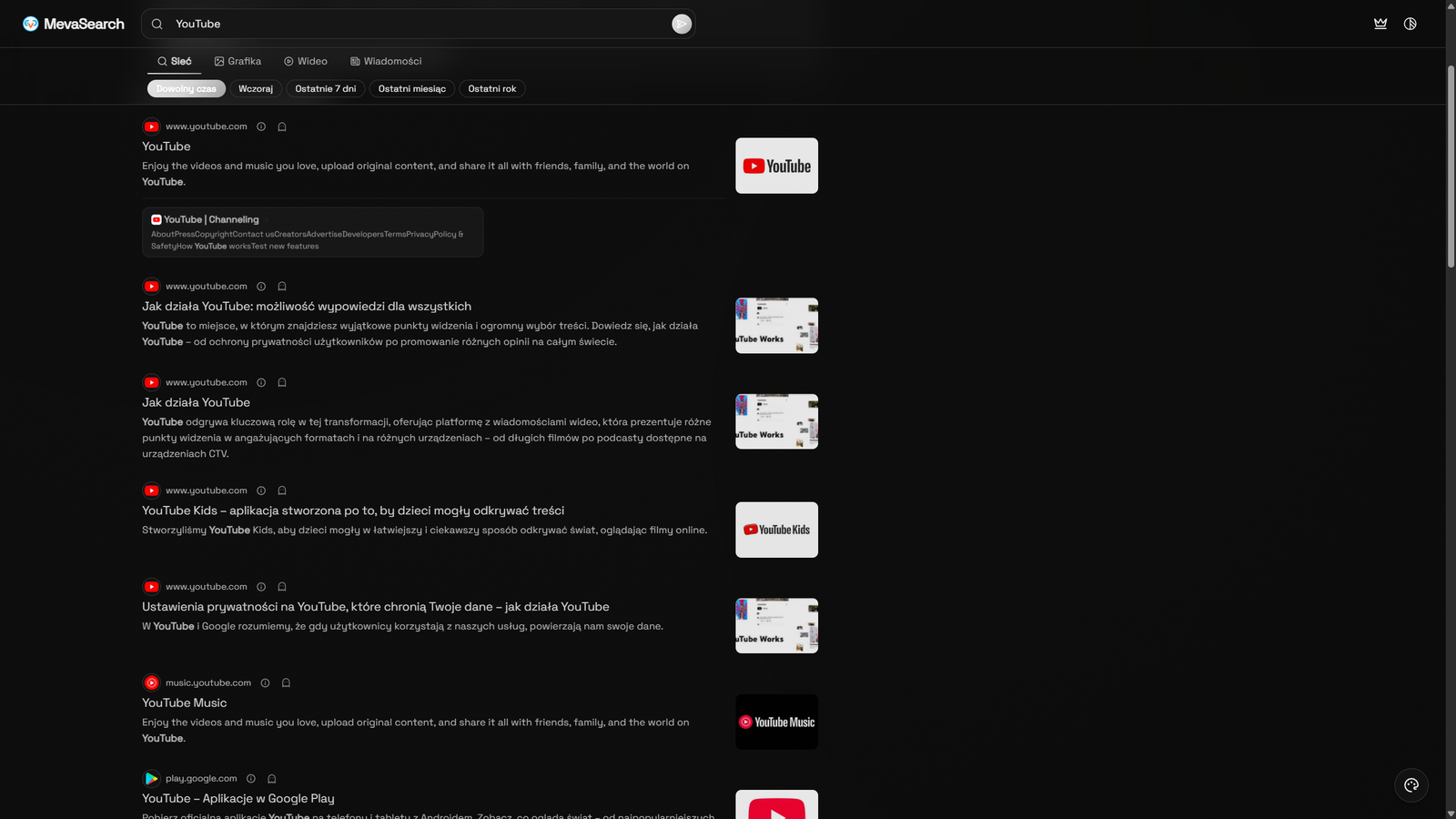
Task: Click the ghost icon for the "odgrywa kluczową rolę" result
Action: pos(282,382)
